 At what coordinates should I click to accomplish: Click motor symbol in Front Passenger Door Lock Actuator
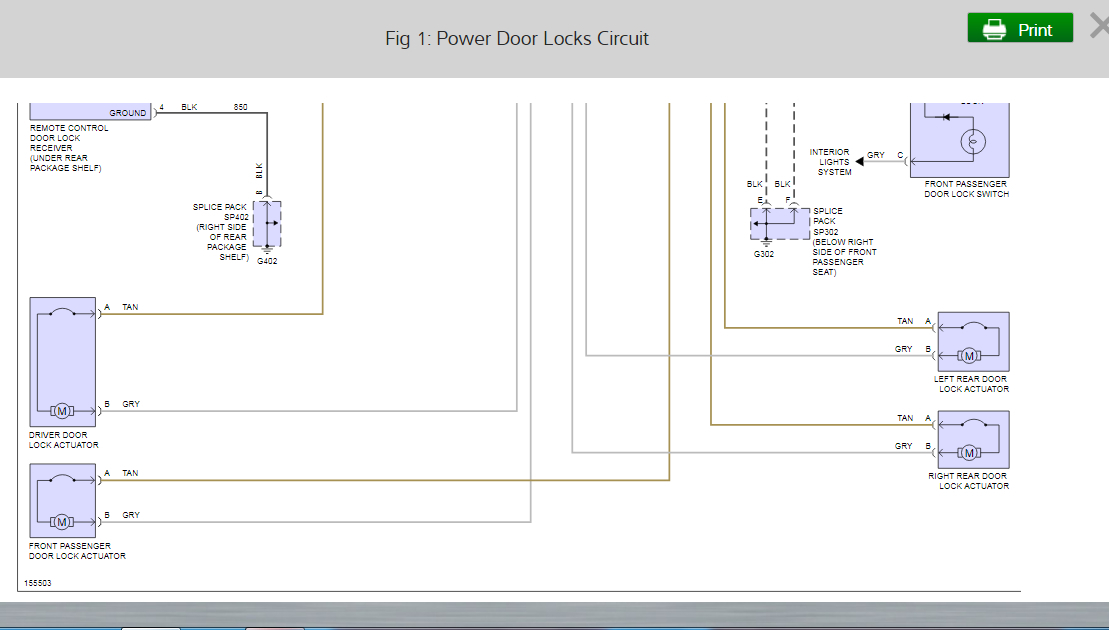pos(61,522)
